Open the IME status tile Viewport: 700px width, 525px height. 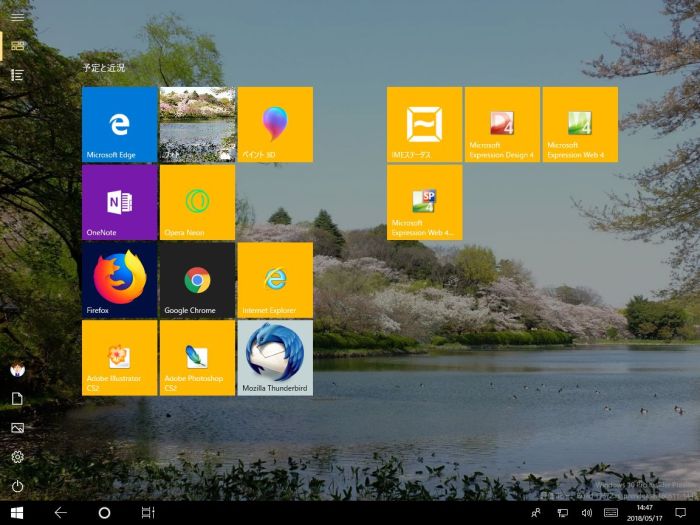(424, 124)
